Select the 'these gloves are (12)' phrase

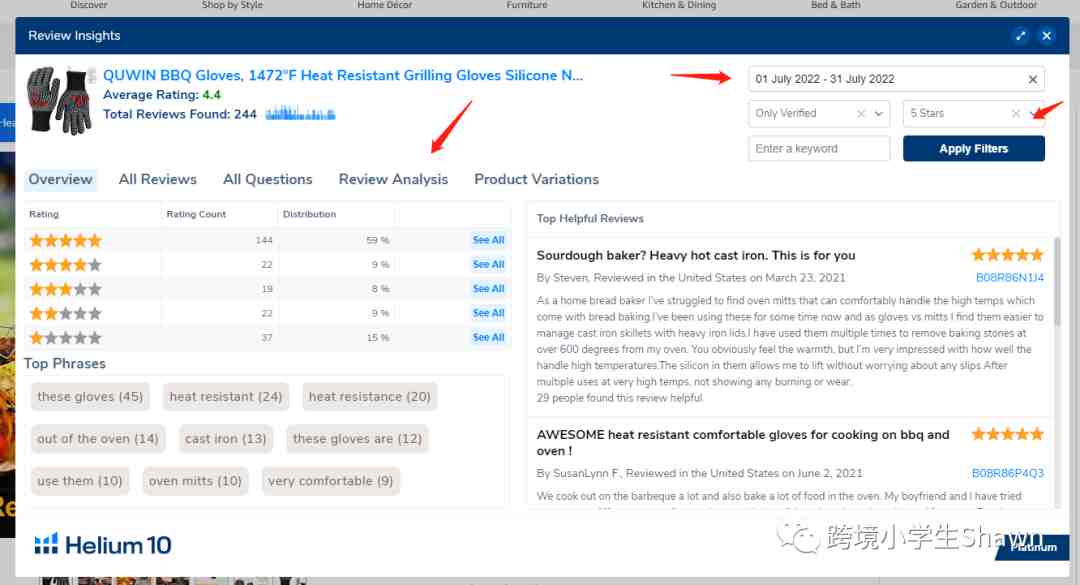[357, 439]
